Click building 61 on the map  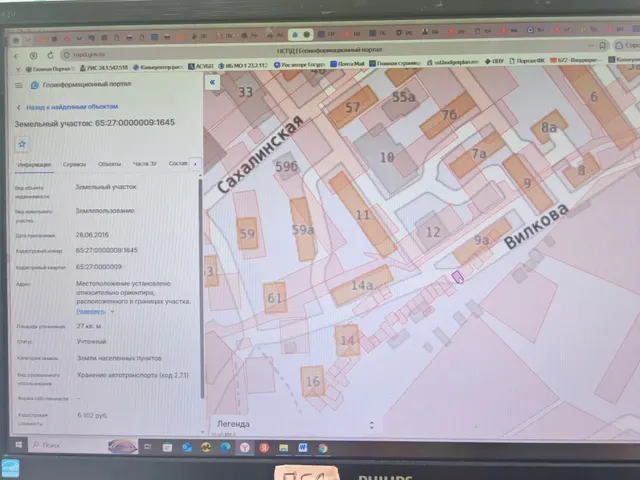point(274,298)
